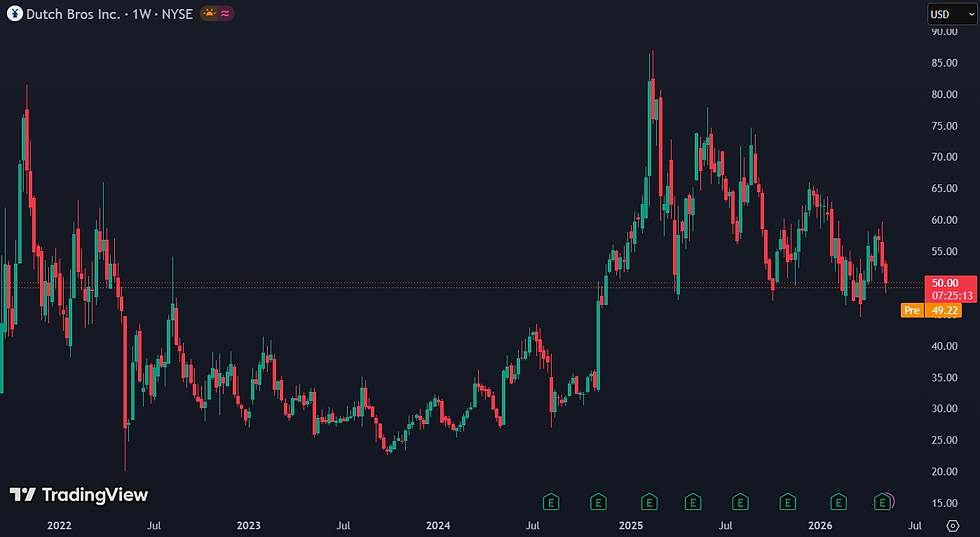Image resolution: width=980 pixels, height=537 pixels.
Task: Click the 15.00 price axis label
Action: point(944,503)
